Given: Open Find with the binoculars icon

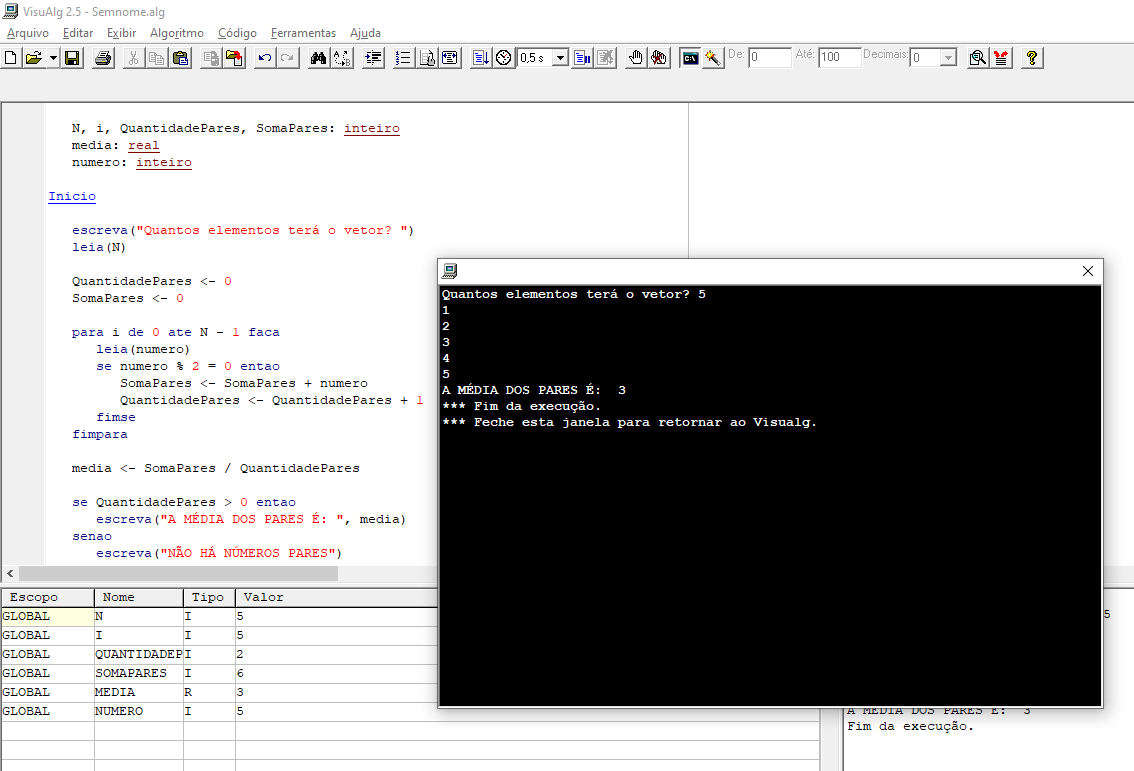Looking at the screenshot, I should (318, 58).
